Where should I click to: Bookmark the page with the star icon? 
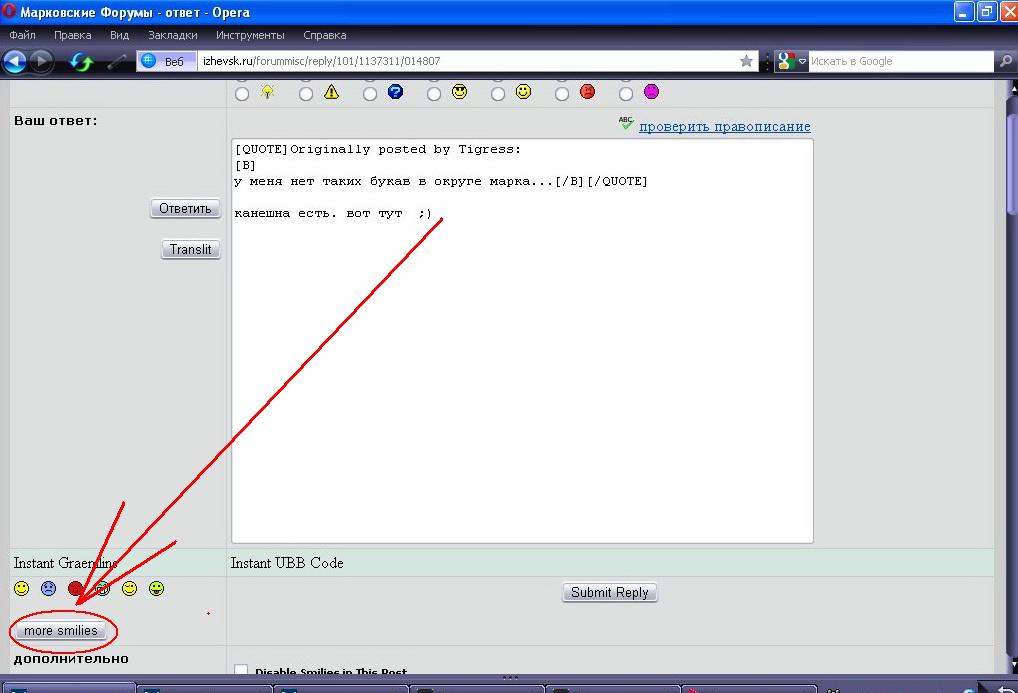pyautogui.click(x=747, y=61)
